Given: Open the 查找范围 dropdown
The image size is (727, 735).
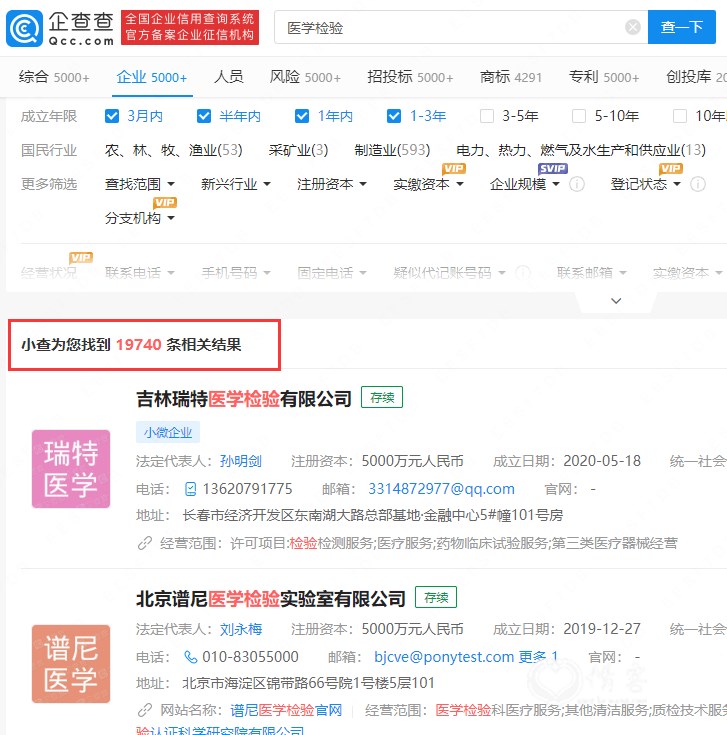Looking at the screenshot, I should pyautogui.click(x=140, y=184).
